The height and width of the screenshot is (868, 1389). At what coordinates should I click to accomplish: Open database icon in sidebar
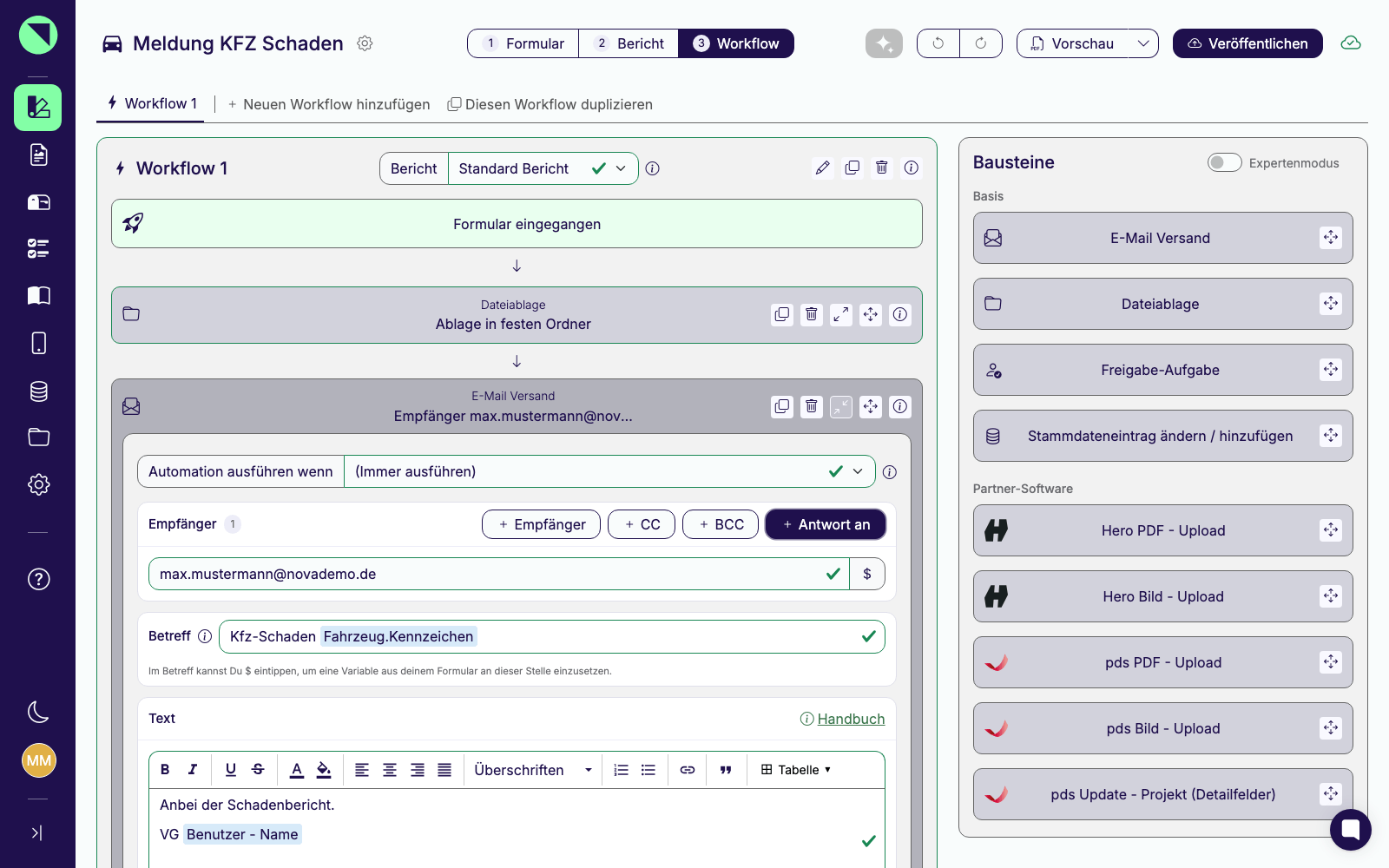click(38, 391)
